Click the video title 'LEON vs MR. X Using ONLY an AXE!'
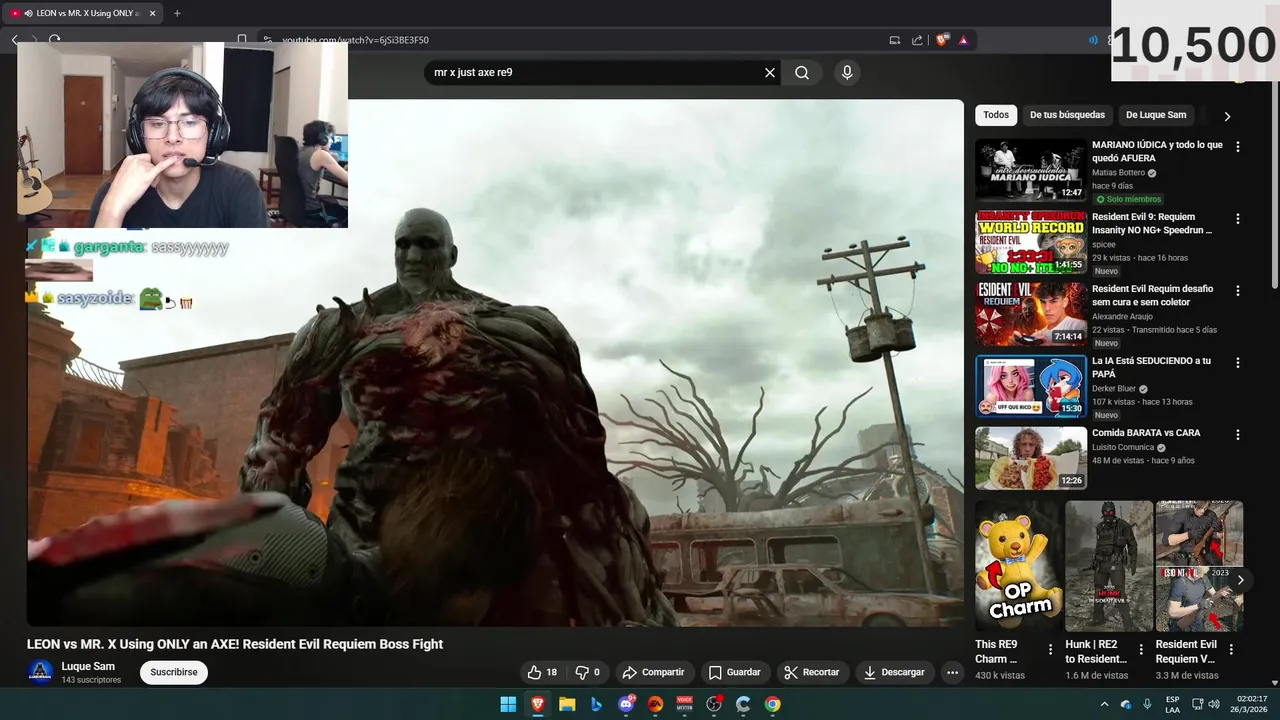 coord(235,644)
